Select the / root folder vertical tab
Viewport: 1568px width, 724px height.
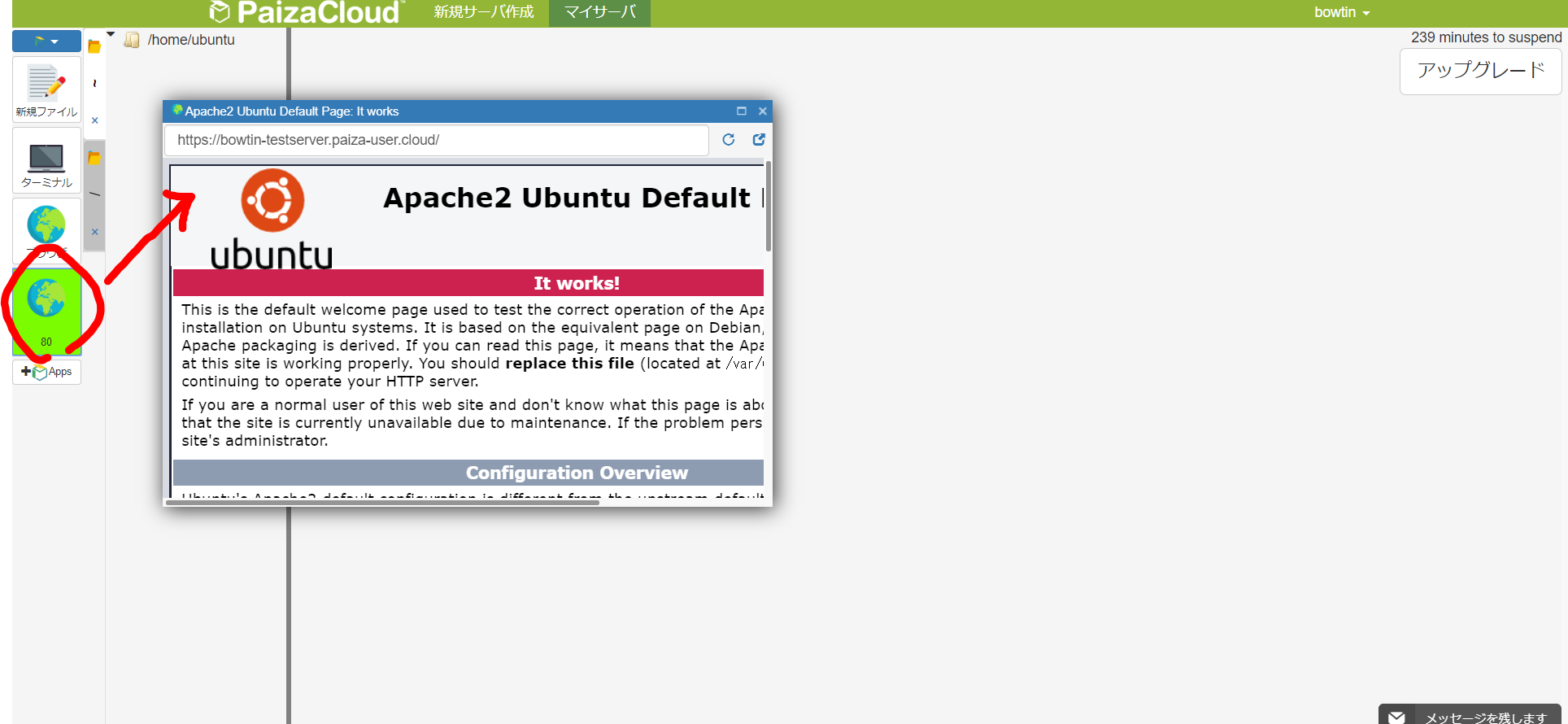tap(94, 194)
